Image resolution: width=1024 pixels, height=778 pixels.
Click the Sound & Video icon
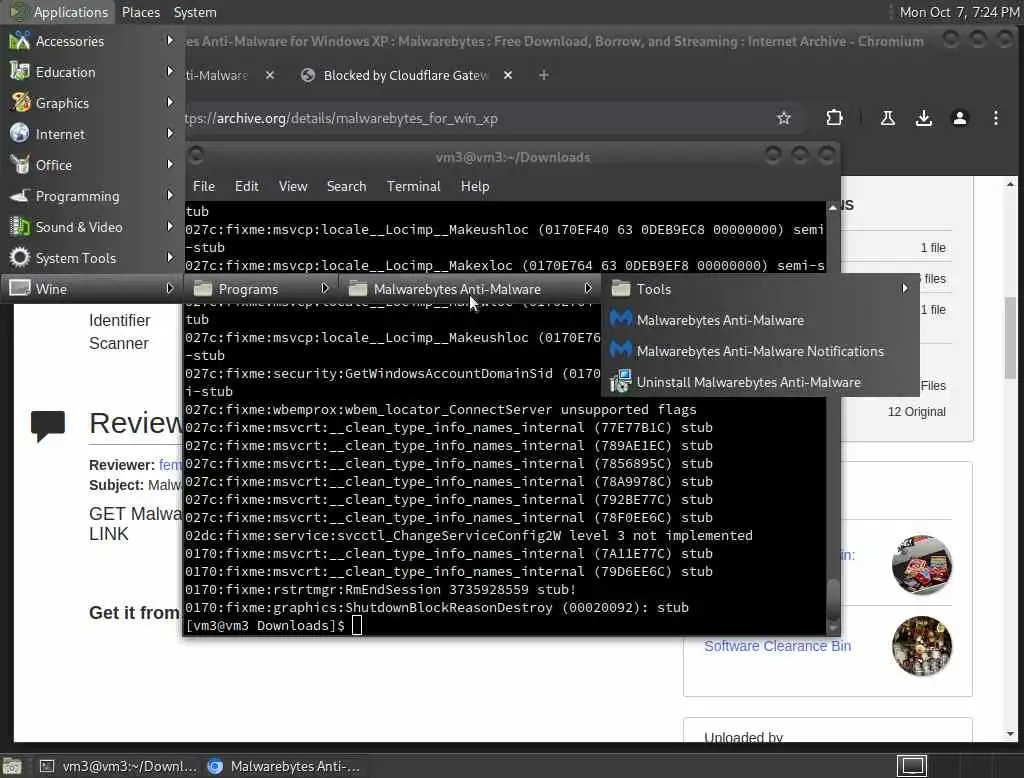pyautogui.click(x=20, y=227)
